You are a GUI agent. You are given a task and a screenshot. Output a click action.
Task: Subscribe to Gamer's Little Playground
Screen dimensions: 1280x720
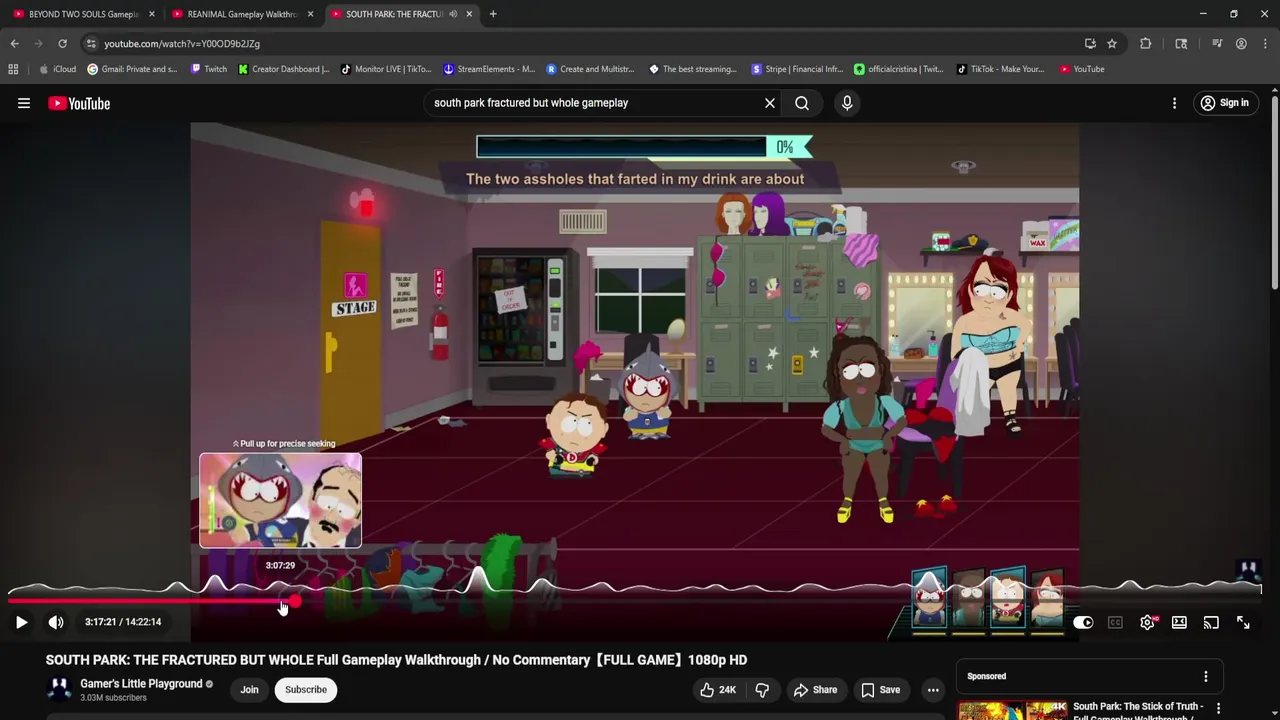[x=306, y=690]
